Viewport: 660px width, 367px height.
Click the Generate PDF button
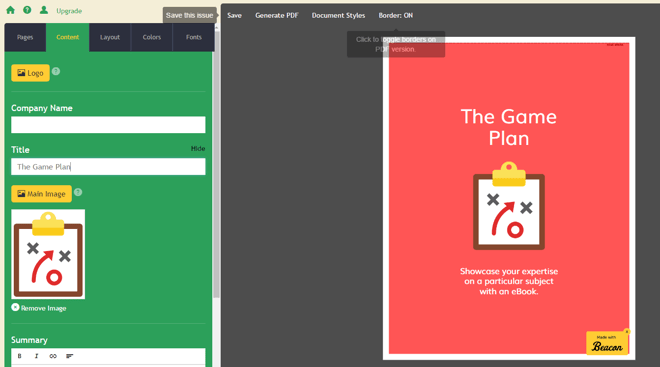pos(277,15)
